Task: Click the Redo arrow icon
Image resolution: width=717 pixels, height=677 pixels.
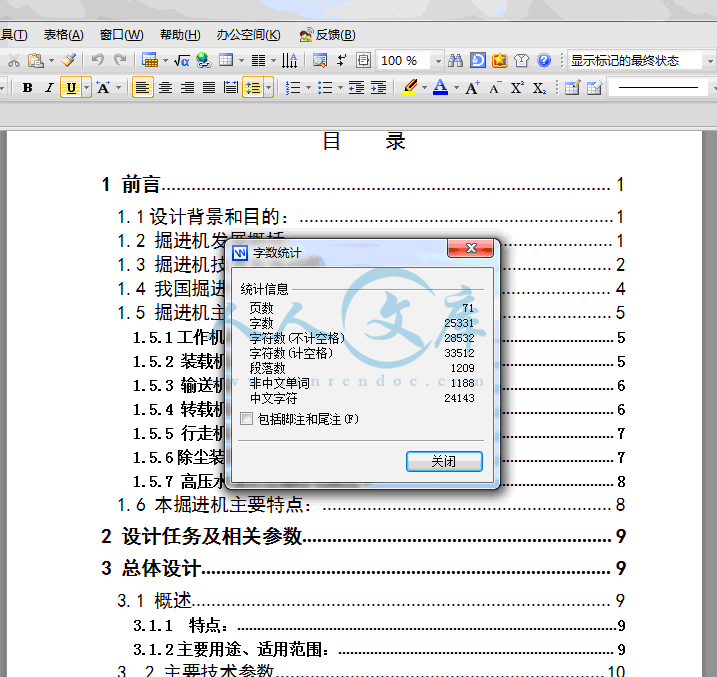Action: coord(120,60)
